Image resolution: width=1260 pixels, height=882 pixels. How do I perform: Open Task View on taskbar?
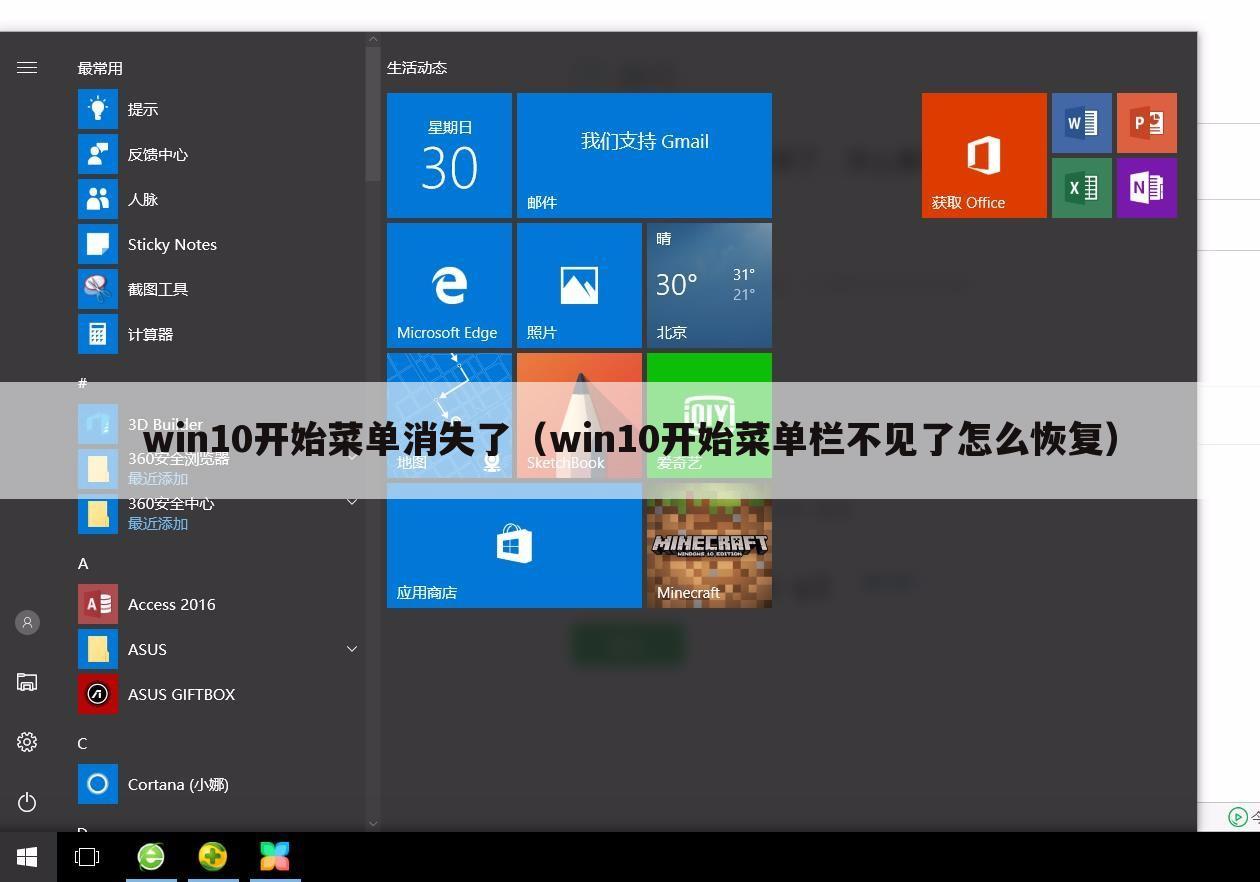click(87, 857)
